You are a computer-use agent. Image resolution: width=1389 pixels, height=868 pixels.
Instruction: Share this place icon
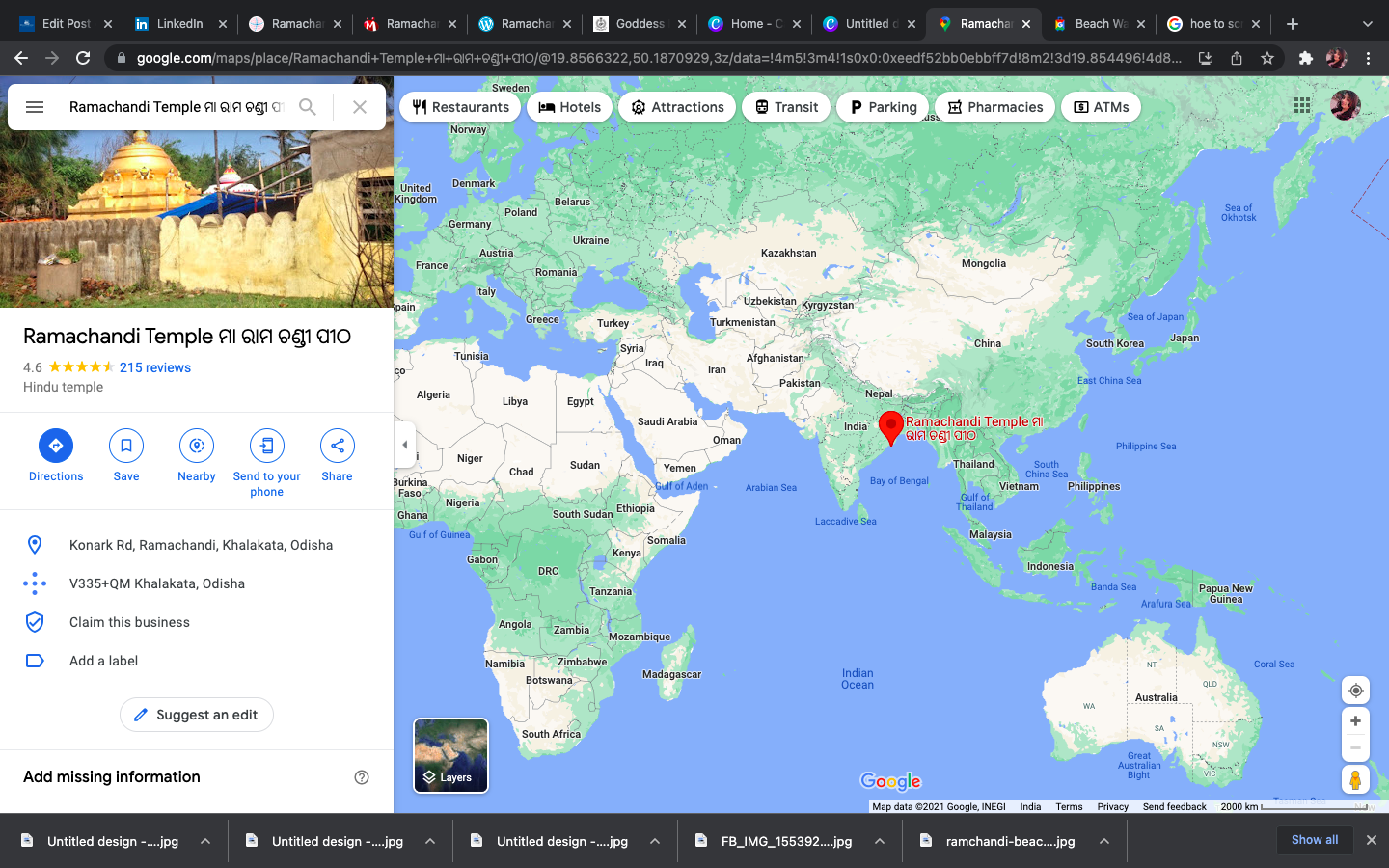[338, 446]
